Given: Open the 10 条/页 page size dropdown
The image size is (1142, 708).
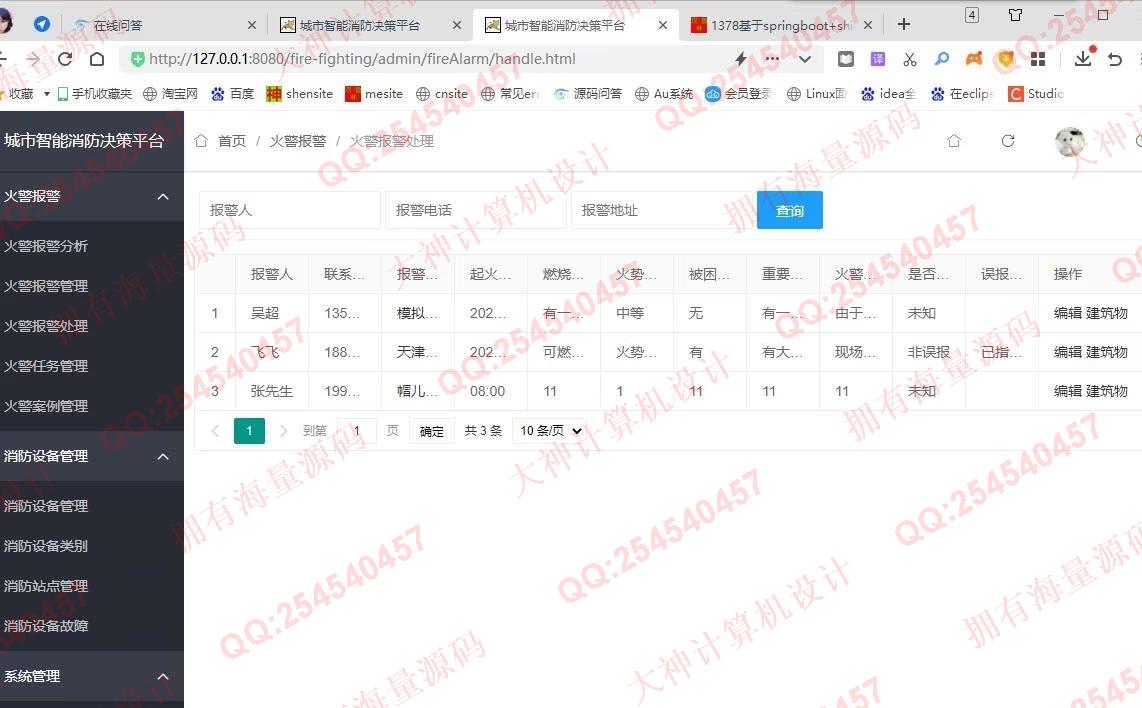Looking at the screenshot, I should point(550,431).
